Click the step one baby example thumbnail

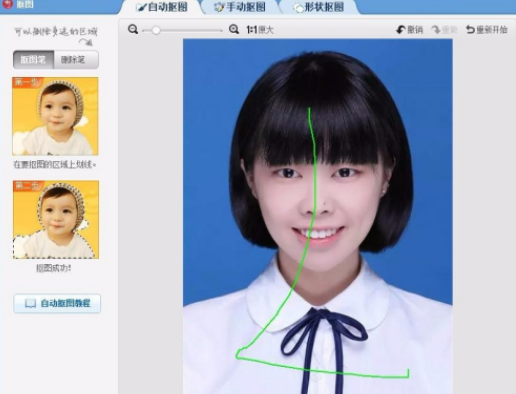coord(55,116)
